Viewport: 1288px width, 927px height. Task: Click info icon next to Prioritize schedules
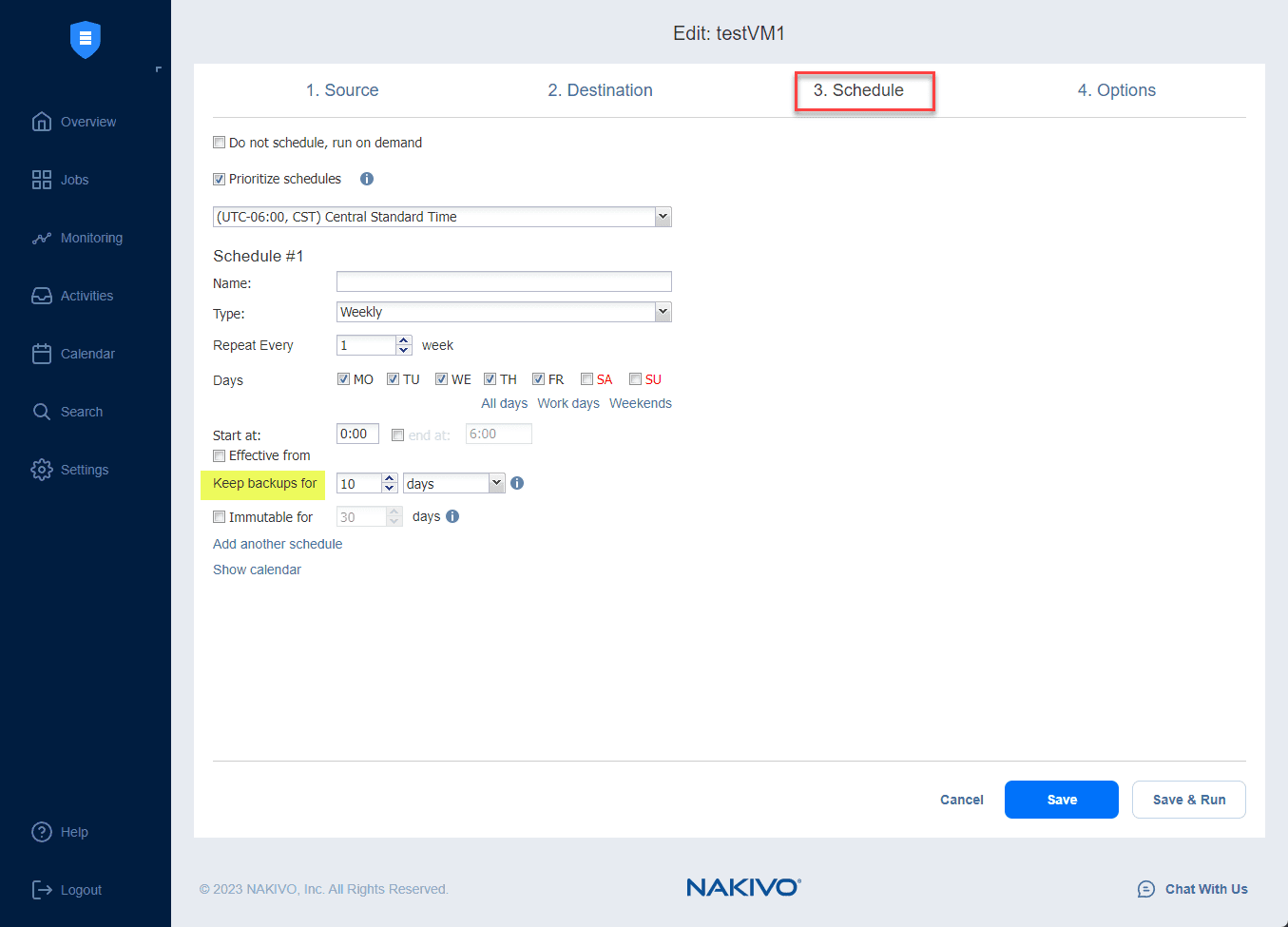(x=367, y=179)
